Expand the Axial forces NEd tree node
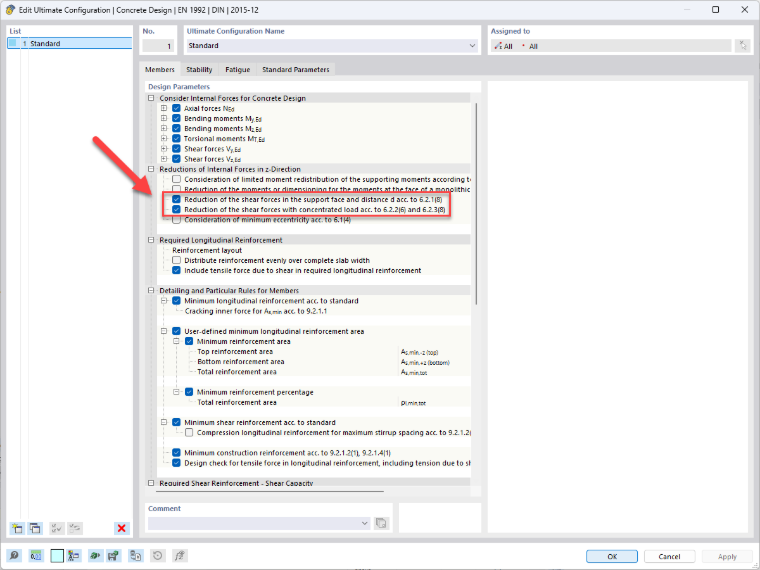 tap(164, 108)
